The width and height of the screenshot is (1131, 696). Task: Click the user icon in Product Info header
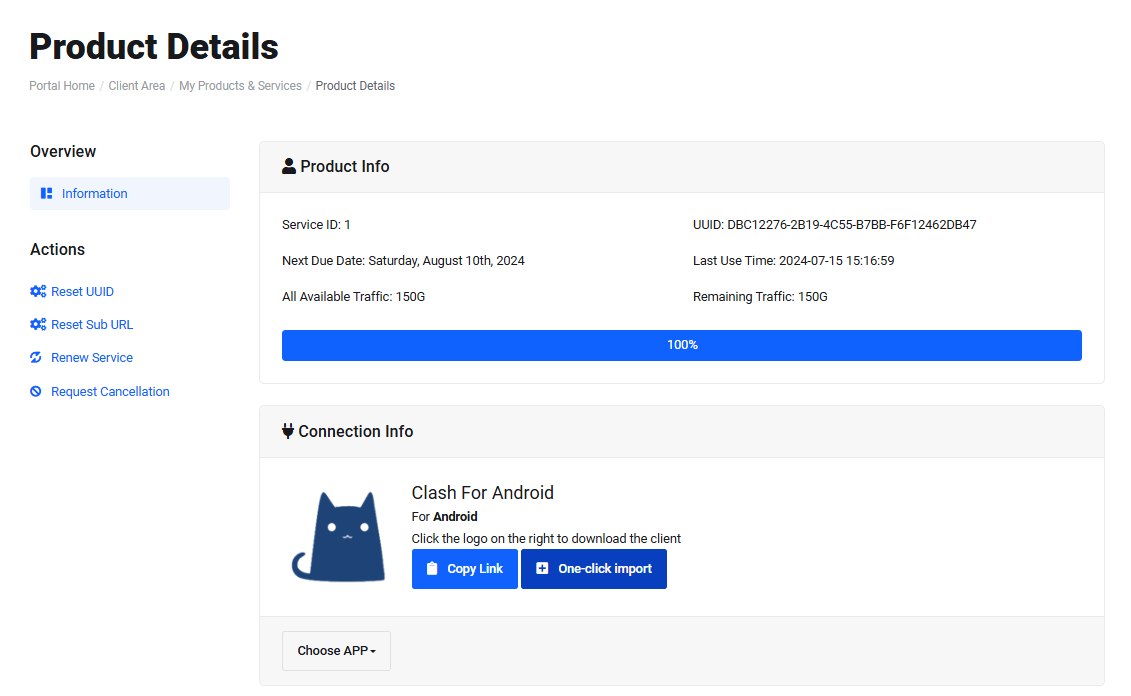(289, 167)
